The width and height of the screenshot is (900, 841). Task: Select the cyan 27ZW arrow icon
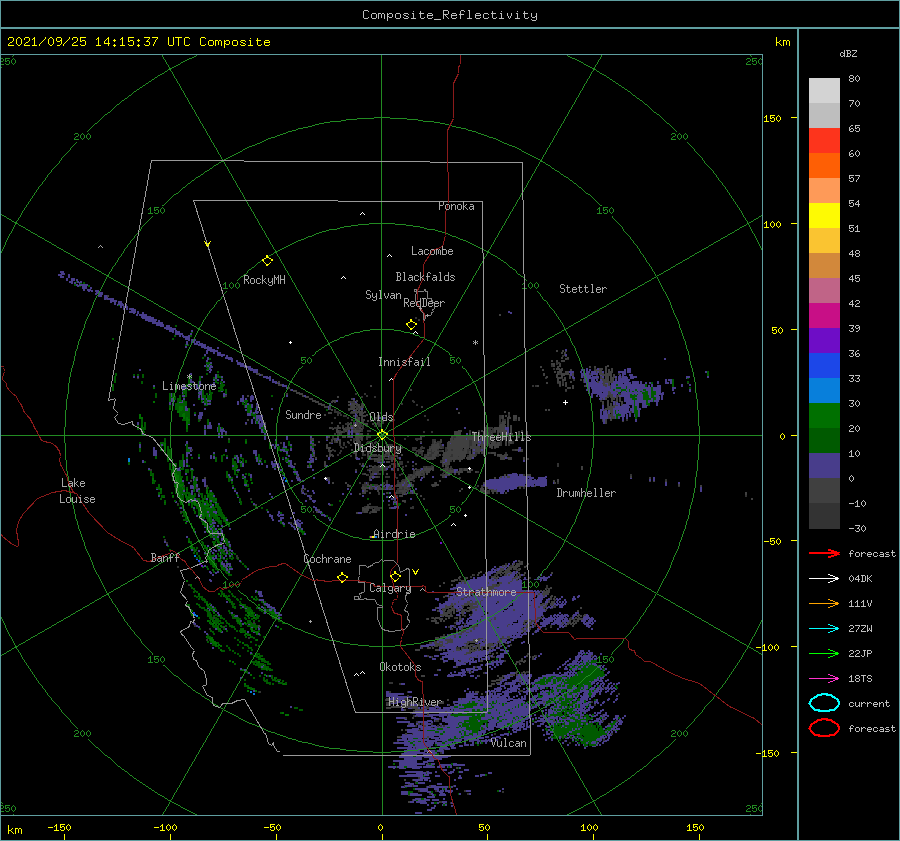click(824, 629)
